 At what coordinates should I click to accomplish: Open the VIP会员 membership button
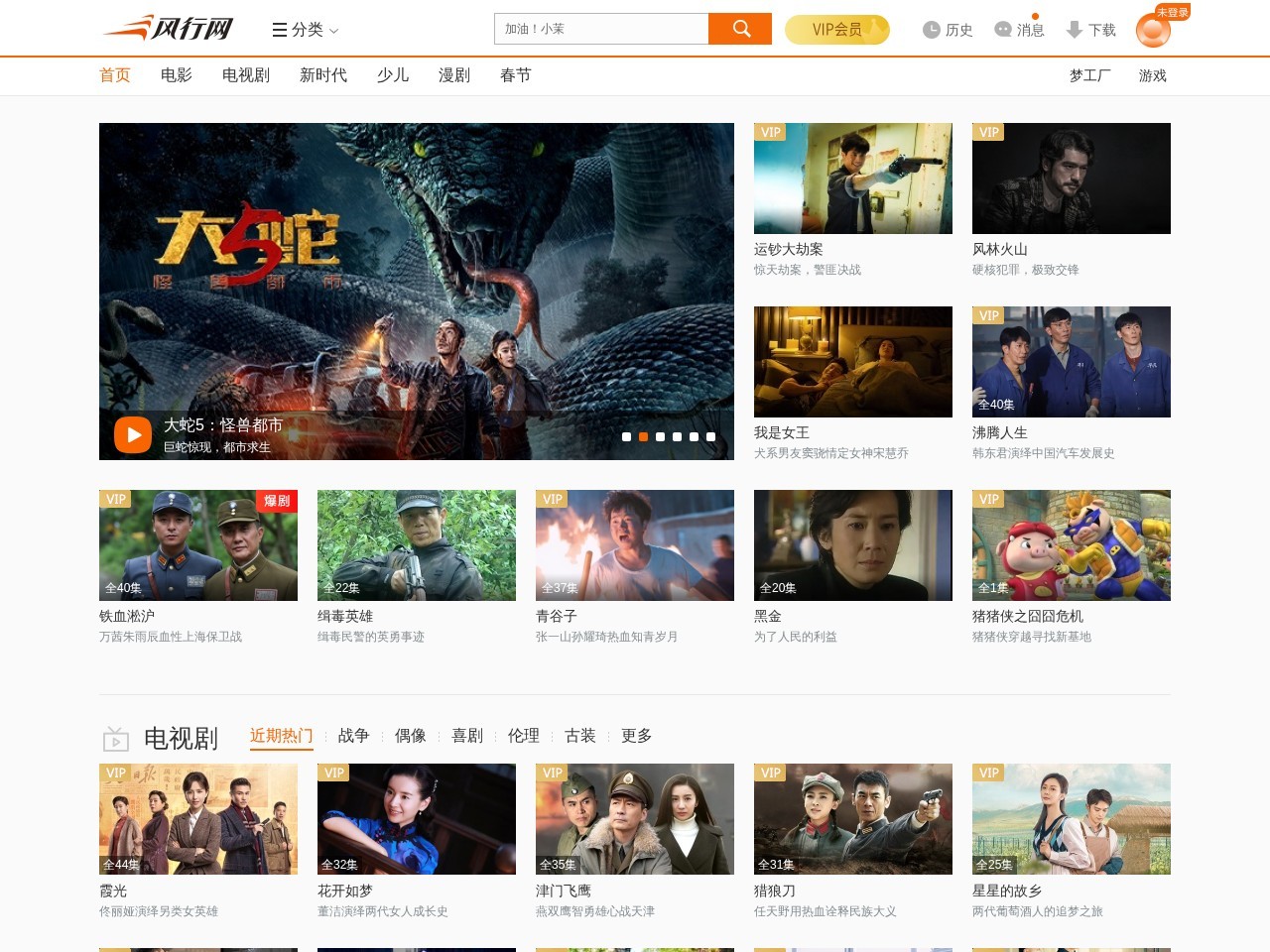pos(836,30)
